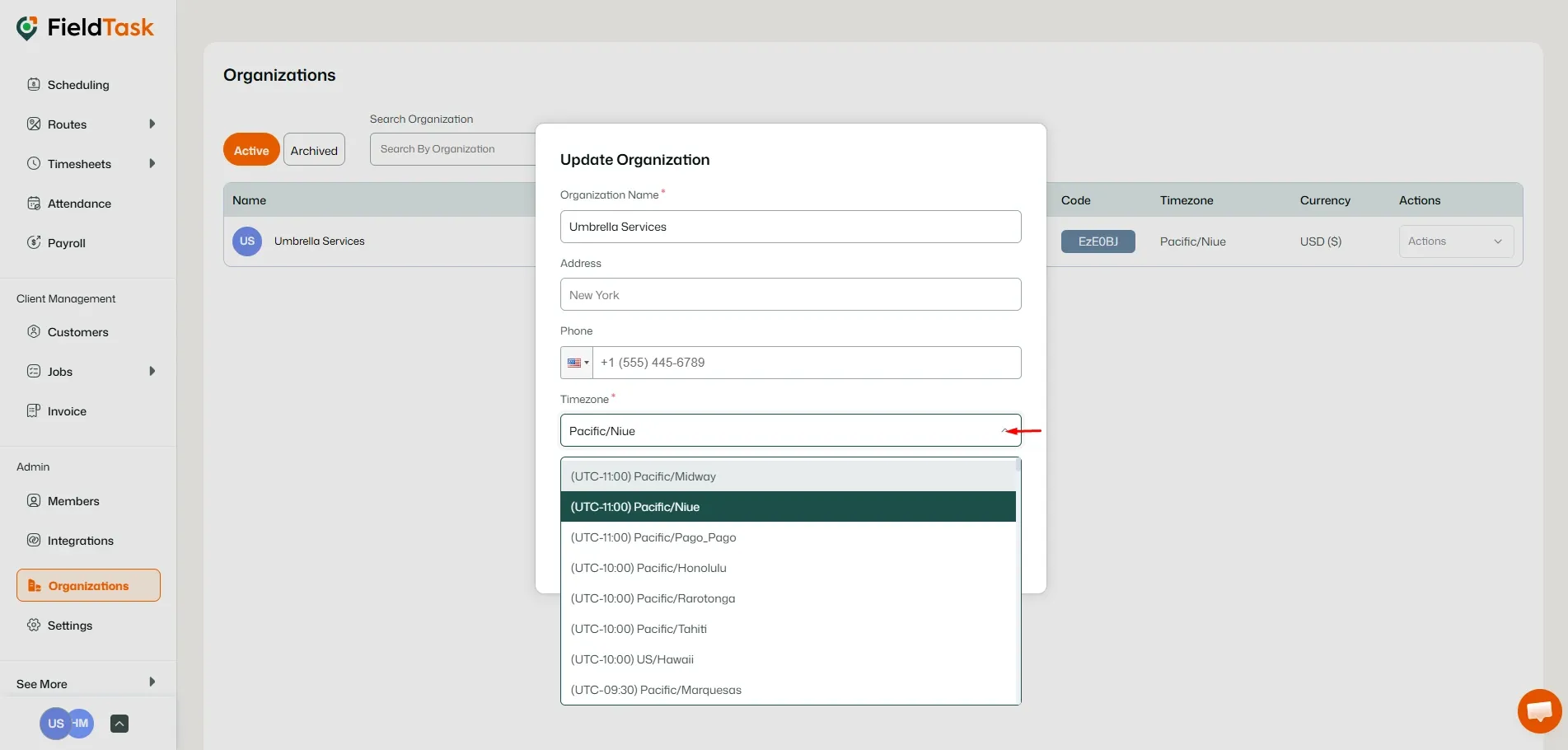Click the Phone number input field
This screenshot has width=1568, height=750.
[x=807, y=363]
